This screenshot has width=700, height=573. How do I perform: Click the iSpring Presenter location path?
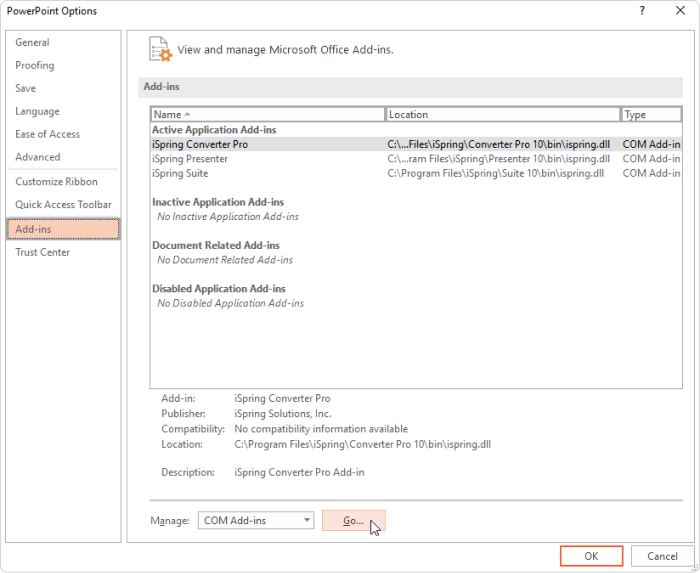pos(499,159)
